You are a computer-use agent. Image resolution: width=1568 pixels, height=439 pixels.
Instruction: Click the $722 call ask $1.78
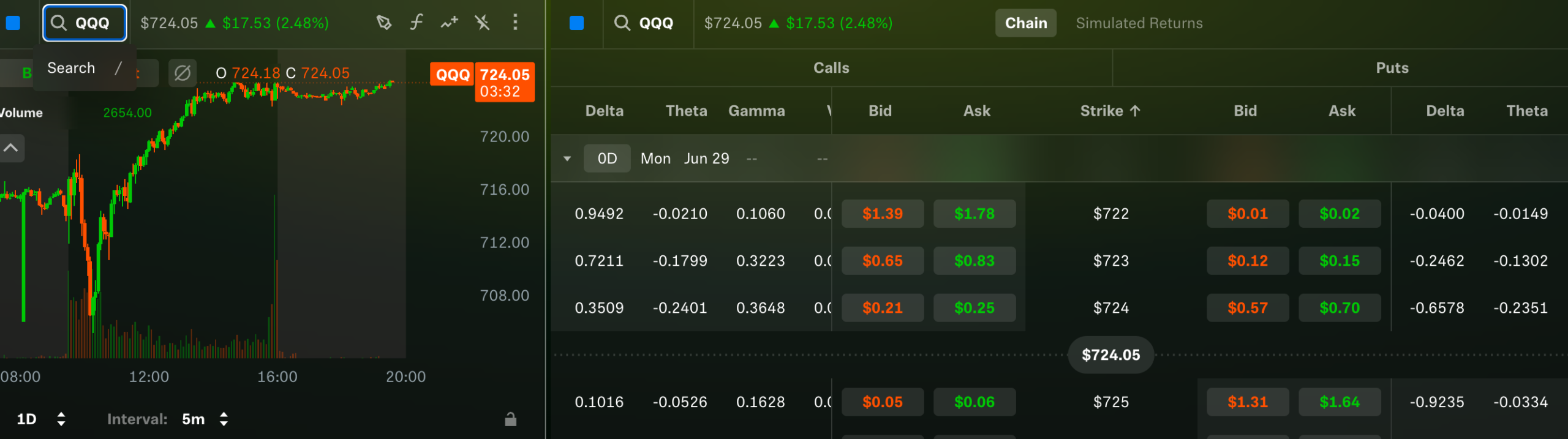tap(974, 214)
